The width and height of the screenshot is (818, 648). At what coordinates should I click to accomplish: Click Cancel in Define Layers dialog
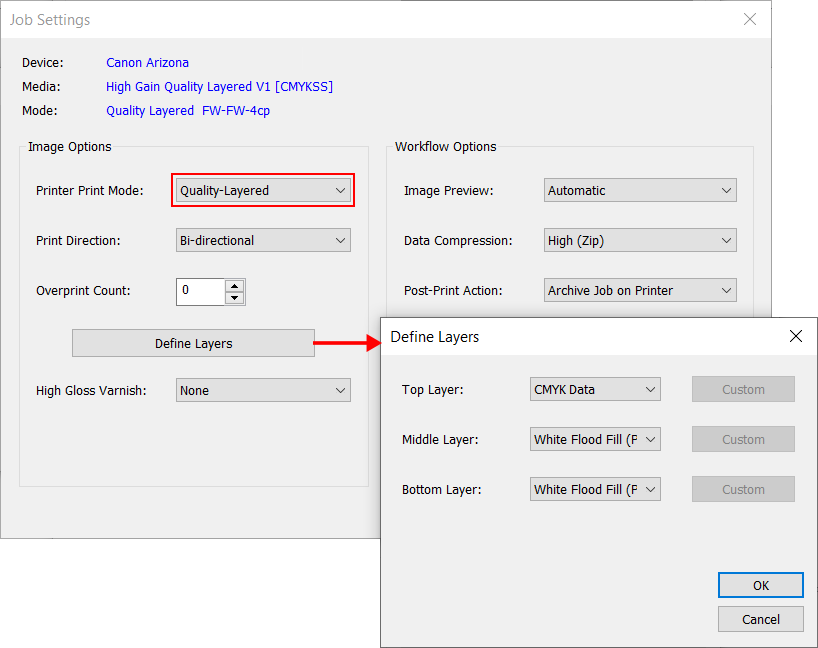[760, 619]
